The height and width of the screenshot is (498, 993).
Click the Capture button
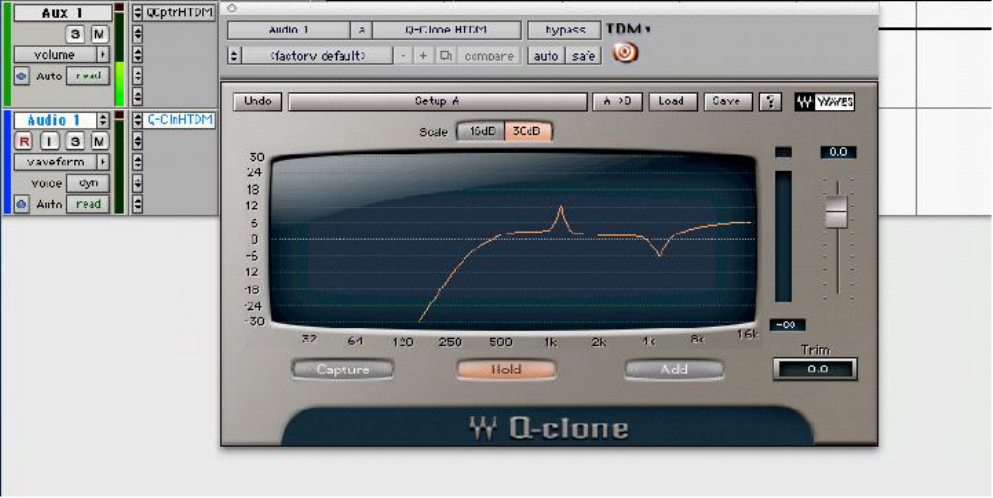(x=343, y=369)
